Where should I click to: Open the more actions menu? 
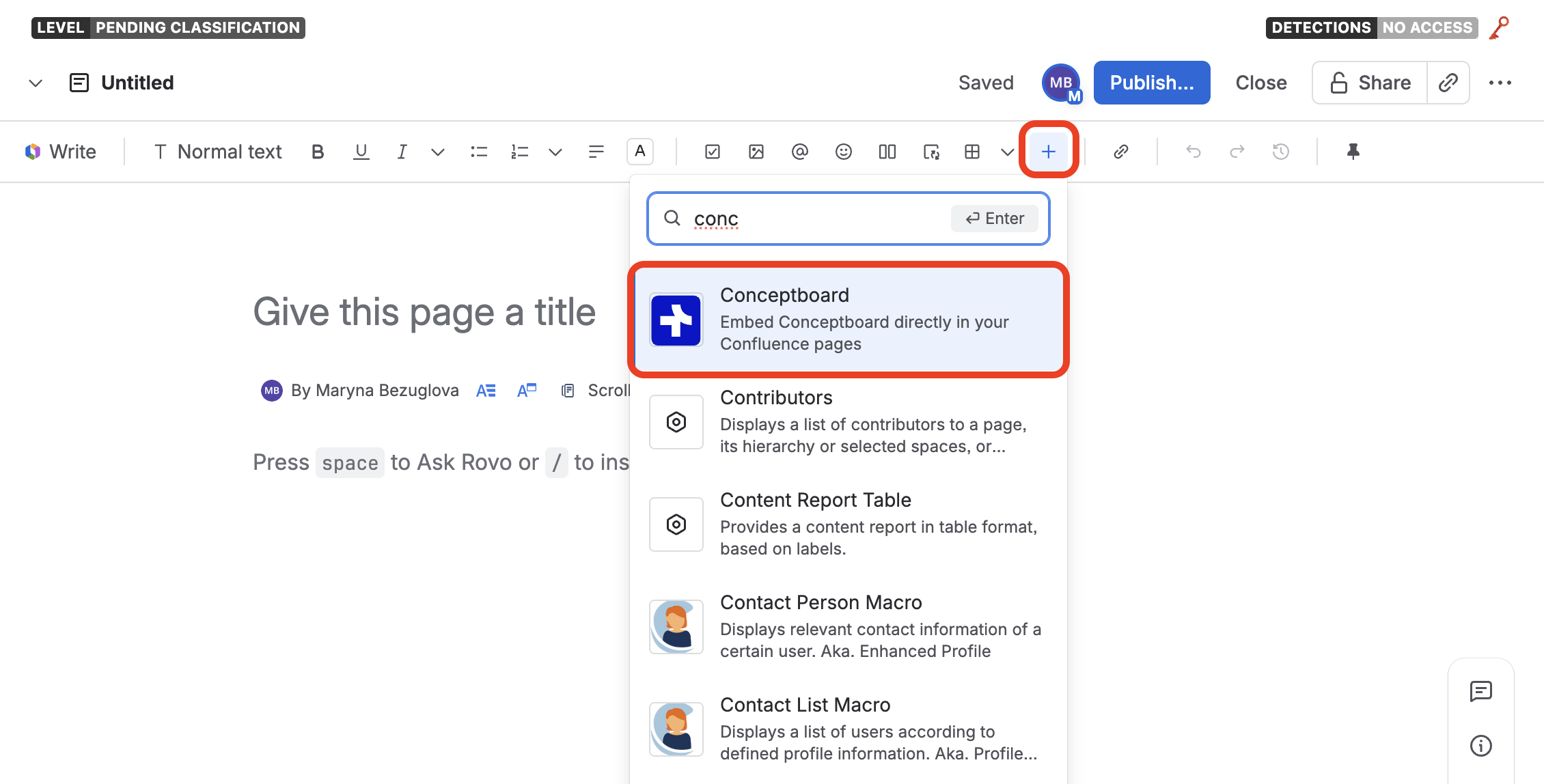(1500, 83)
